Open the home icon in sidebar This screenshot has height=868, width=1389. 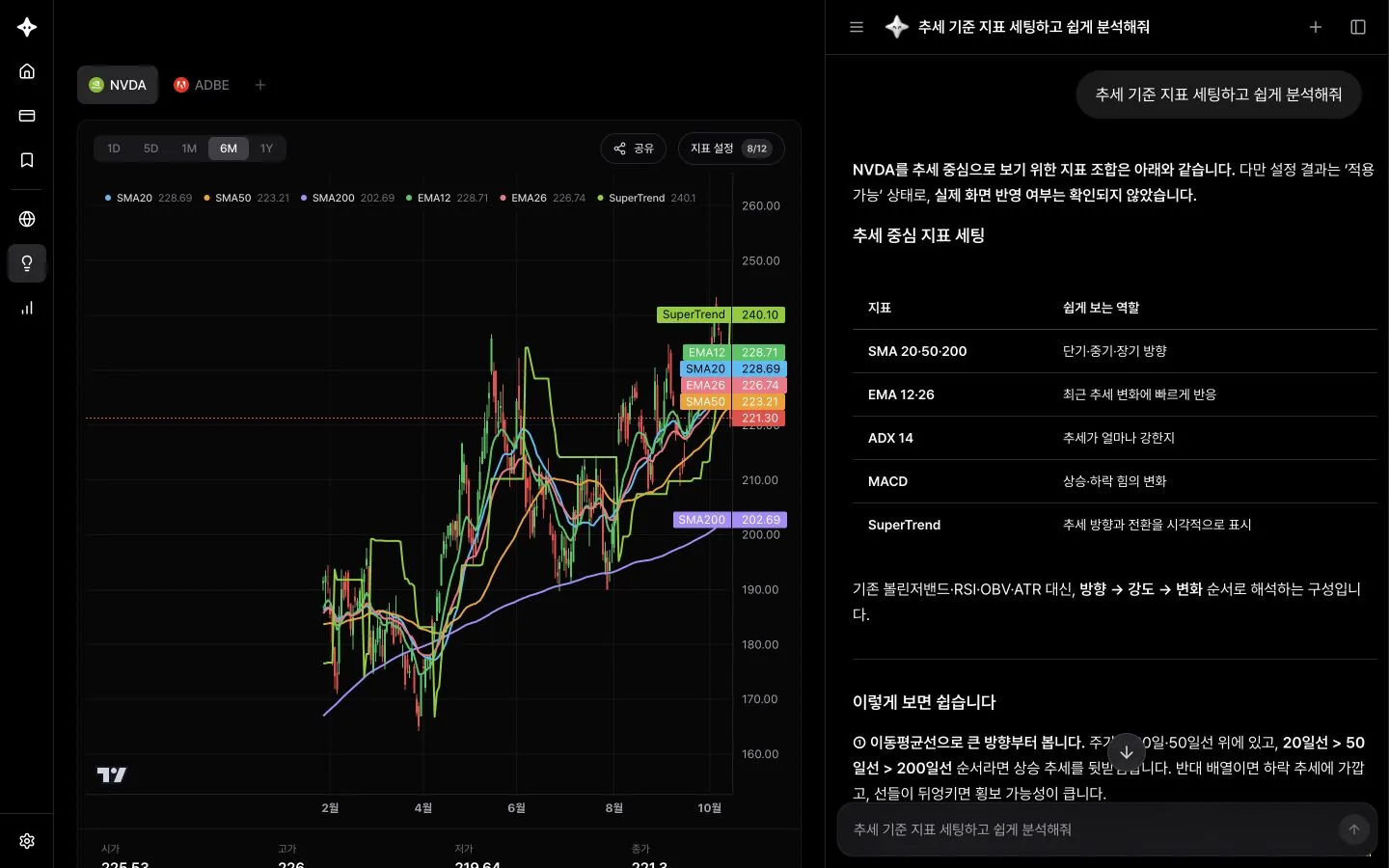click(x=27, y=70)
